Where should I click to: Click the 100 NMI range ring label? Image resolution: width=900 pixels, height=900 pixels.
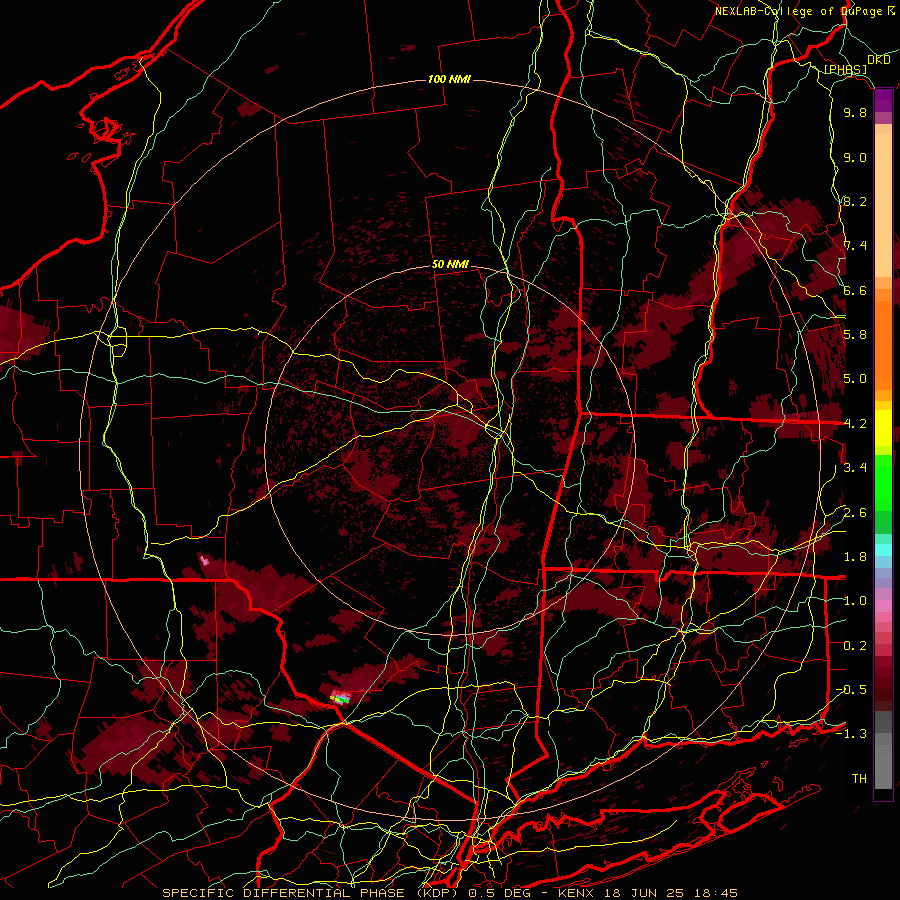click(449, 79)
